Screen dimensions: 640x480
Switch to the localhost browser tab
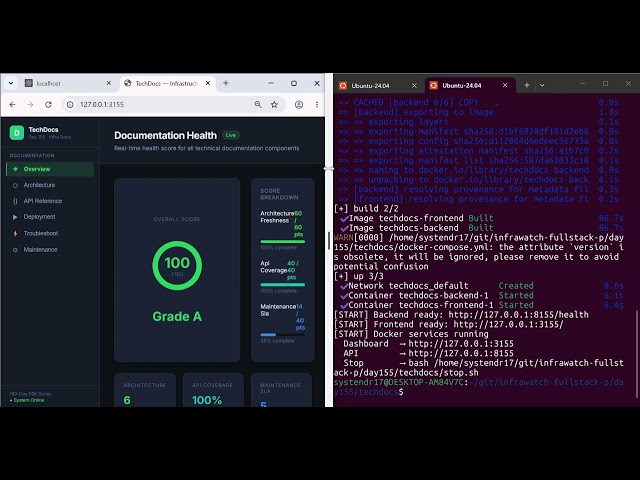[x=68, y=83]
